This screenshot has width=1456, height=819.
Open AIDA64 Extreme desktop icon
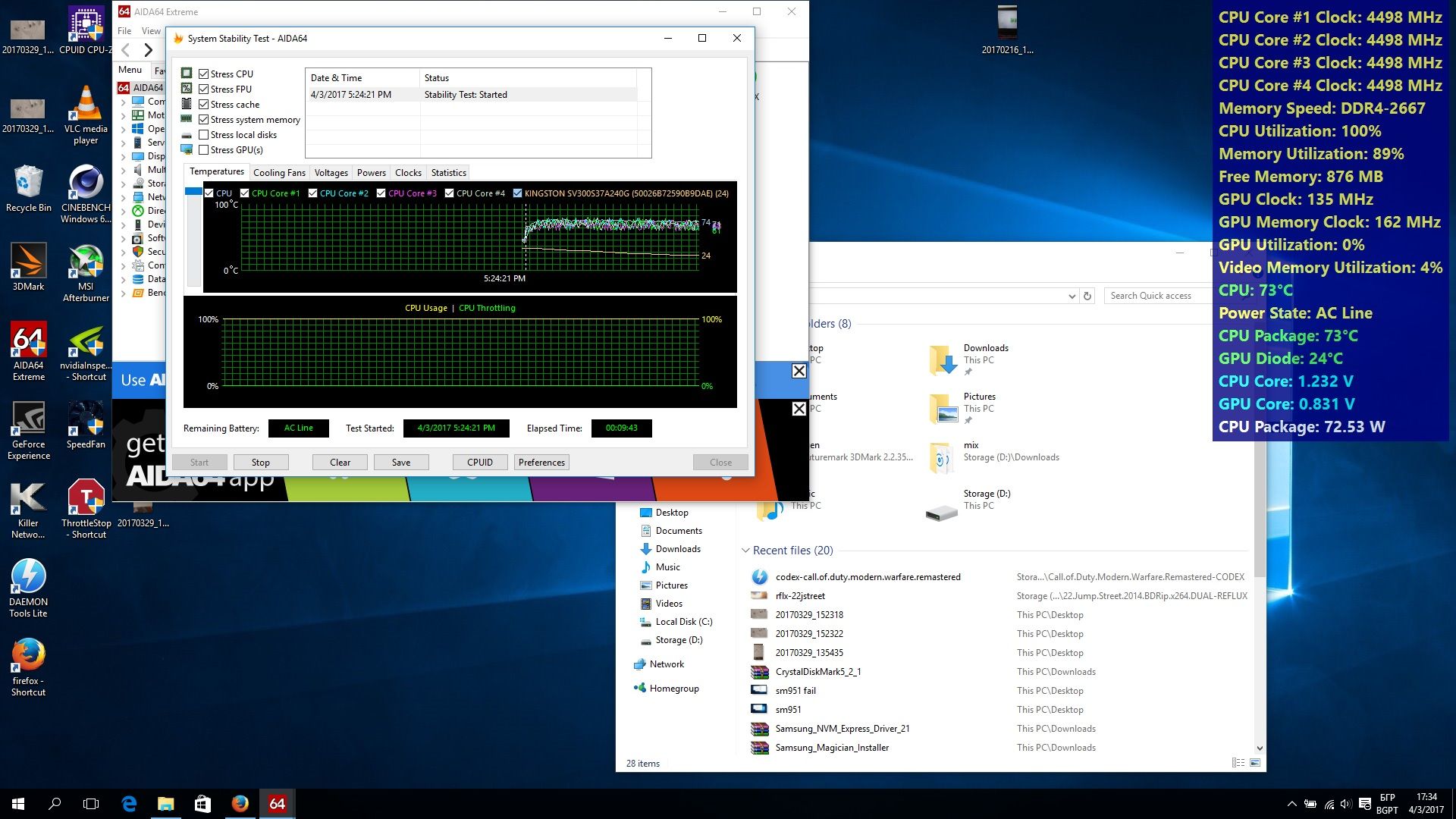point(28,351)
